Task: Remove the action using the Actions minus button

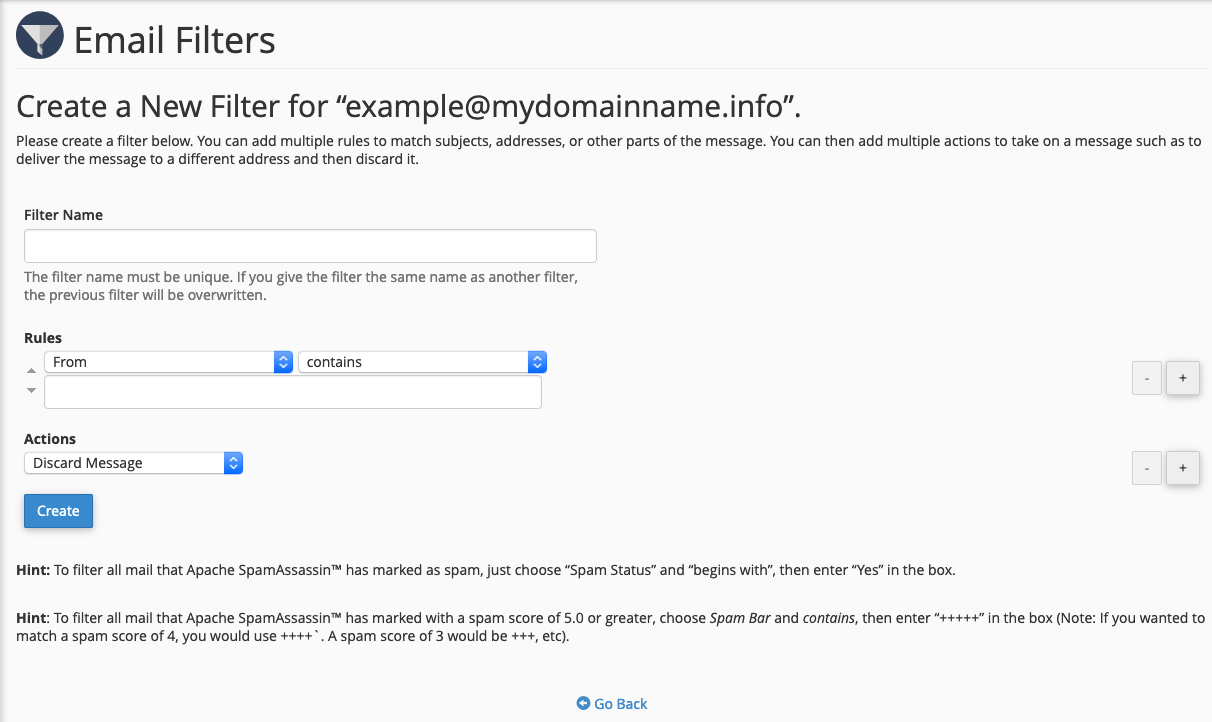Action: (1146, 467)
